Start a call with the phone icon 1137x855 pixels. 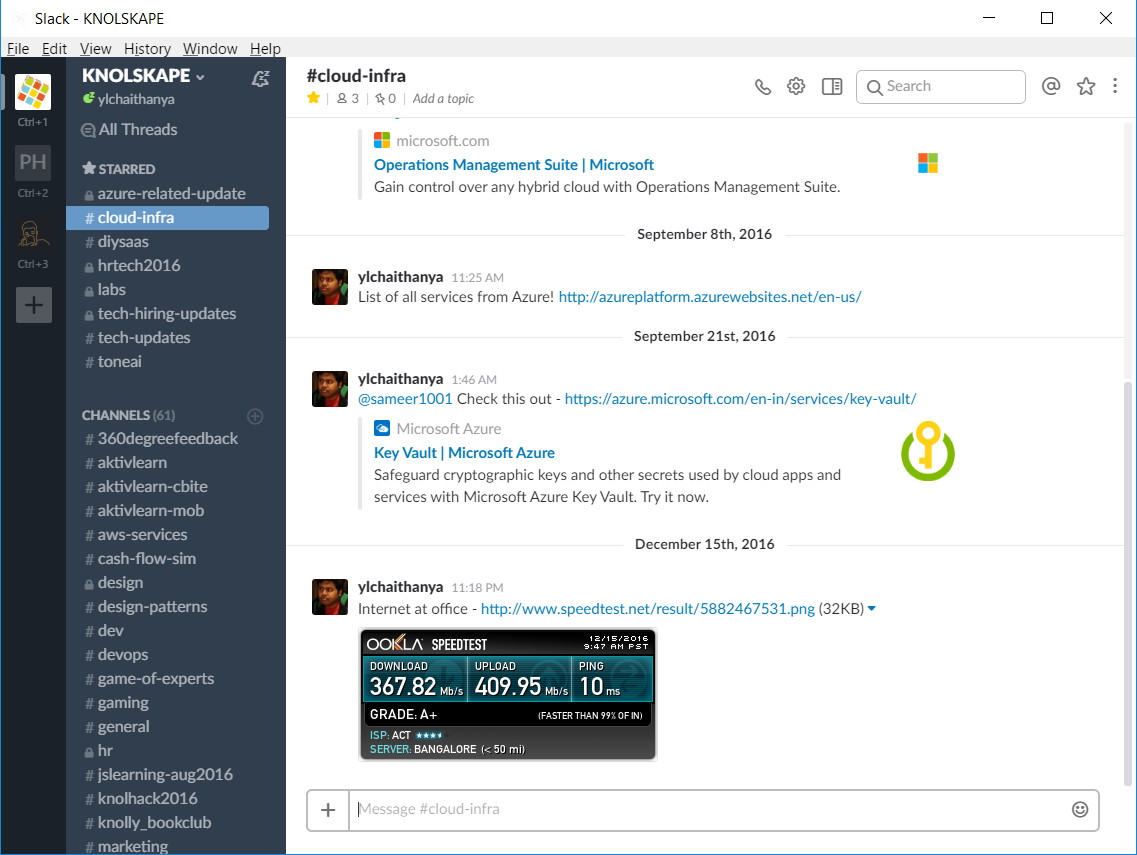click(x=762, y=87)
